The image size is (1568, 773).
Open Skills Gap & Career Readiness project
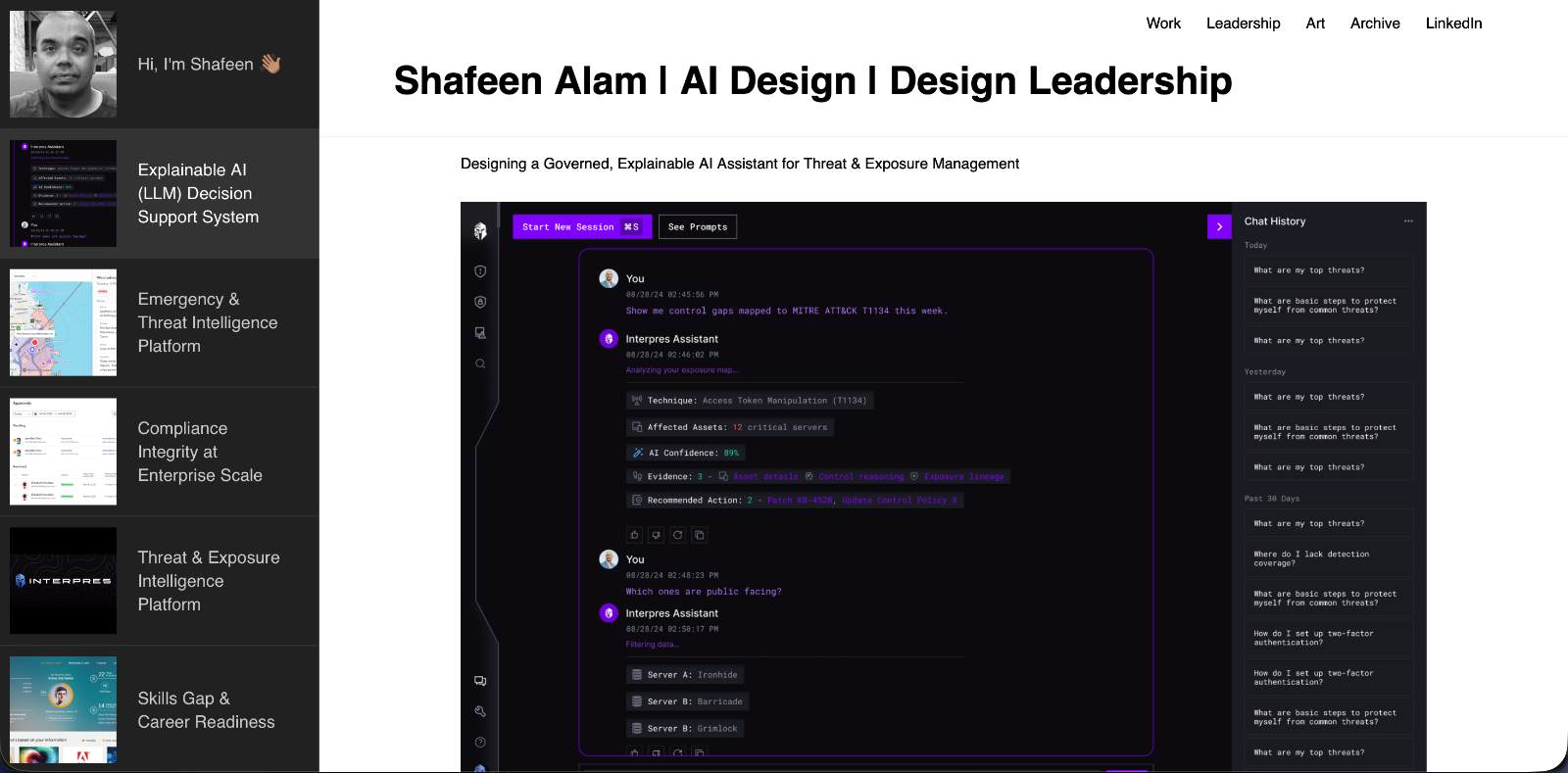tap(160, 709)
